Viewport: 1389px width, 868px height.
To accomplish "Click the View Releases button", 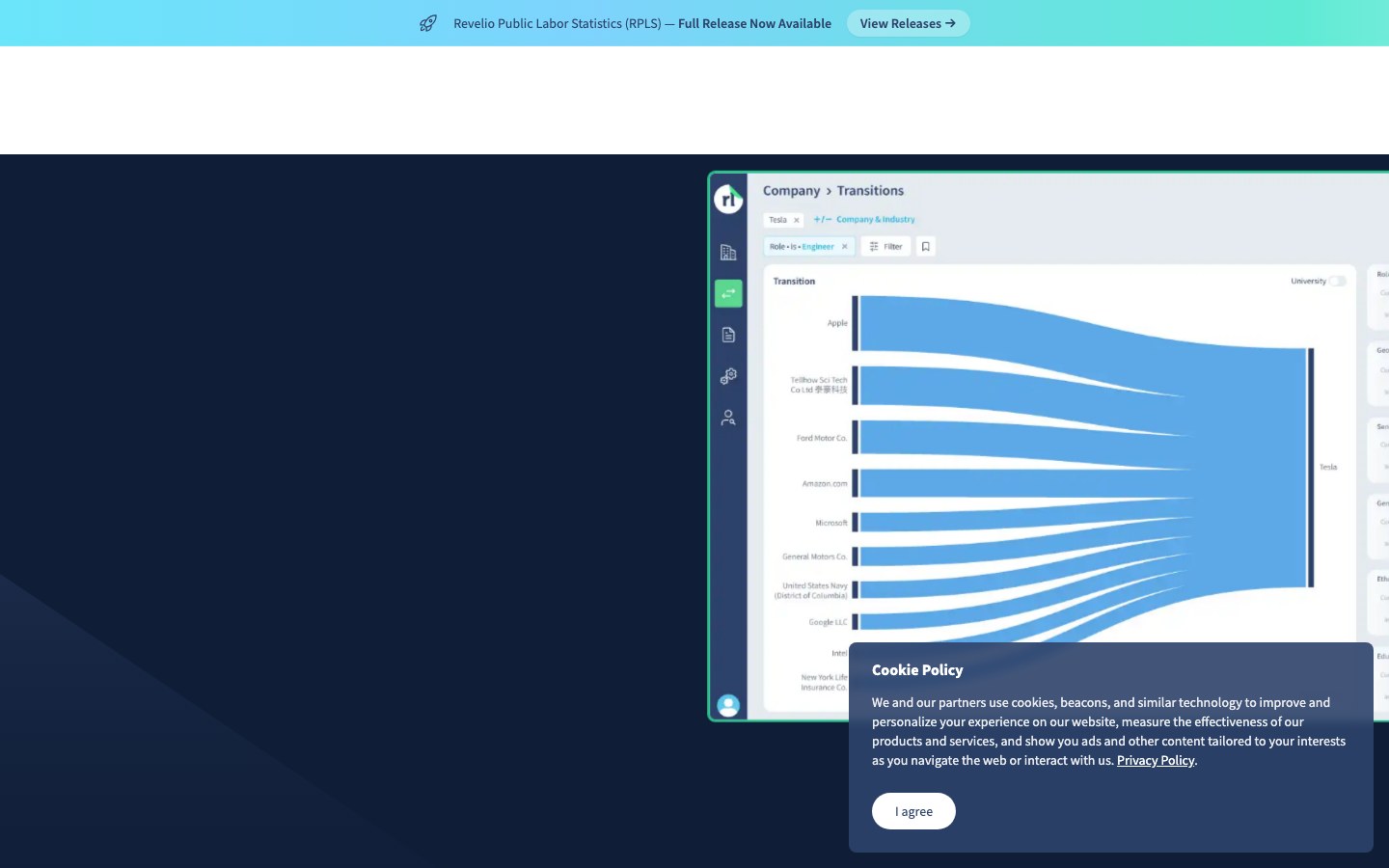I will 908,23.
